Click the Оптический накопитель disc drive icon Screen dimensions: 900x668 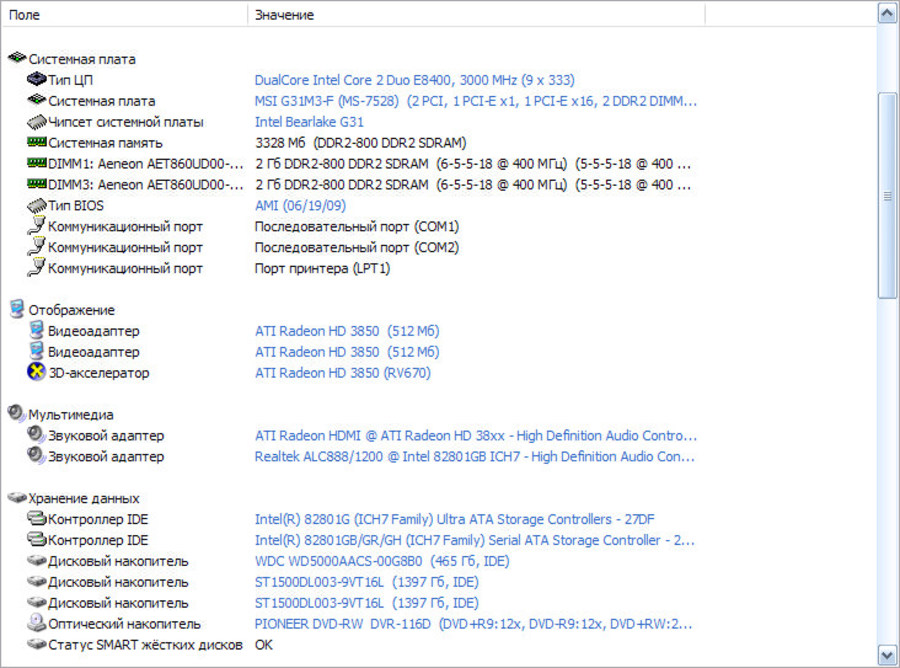pyautogui.click(x=37, y=623)
